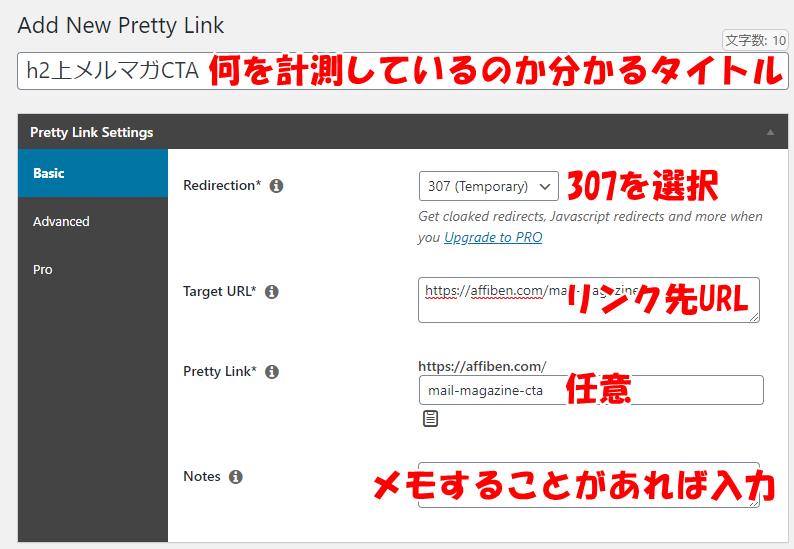Click the Notes info icon

[x=236, y=477]
